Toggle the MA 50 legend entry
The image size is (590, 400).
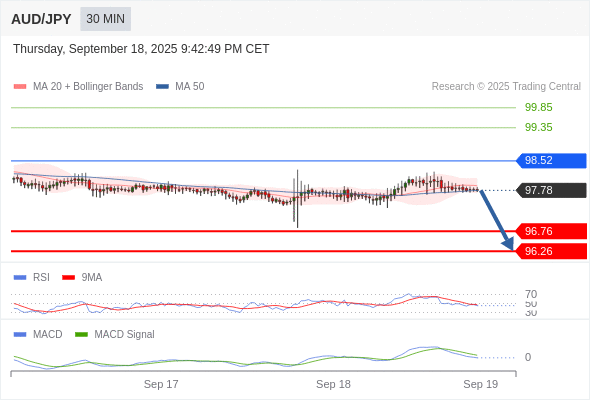click(180, 86)
